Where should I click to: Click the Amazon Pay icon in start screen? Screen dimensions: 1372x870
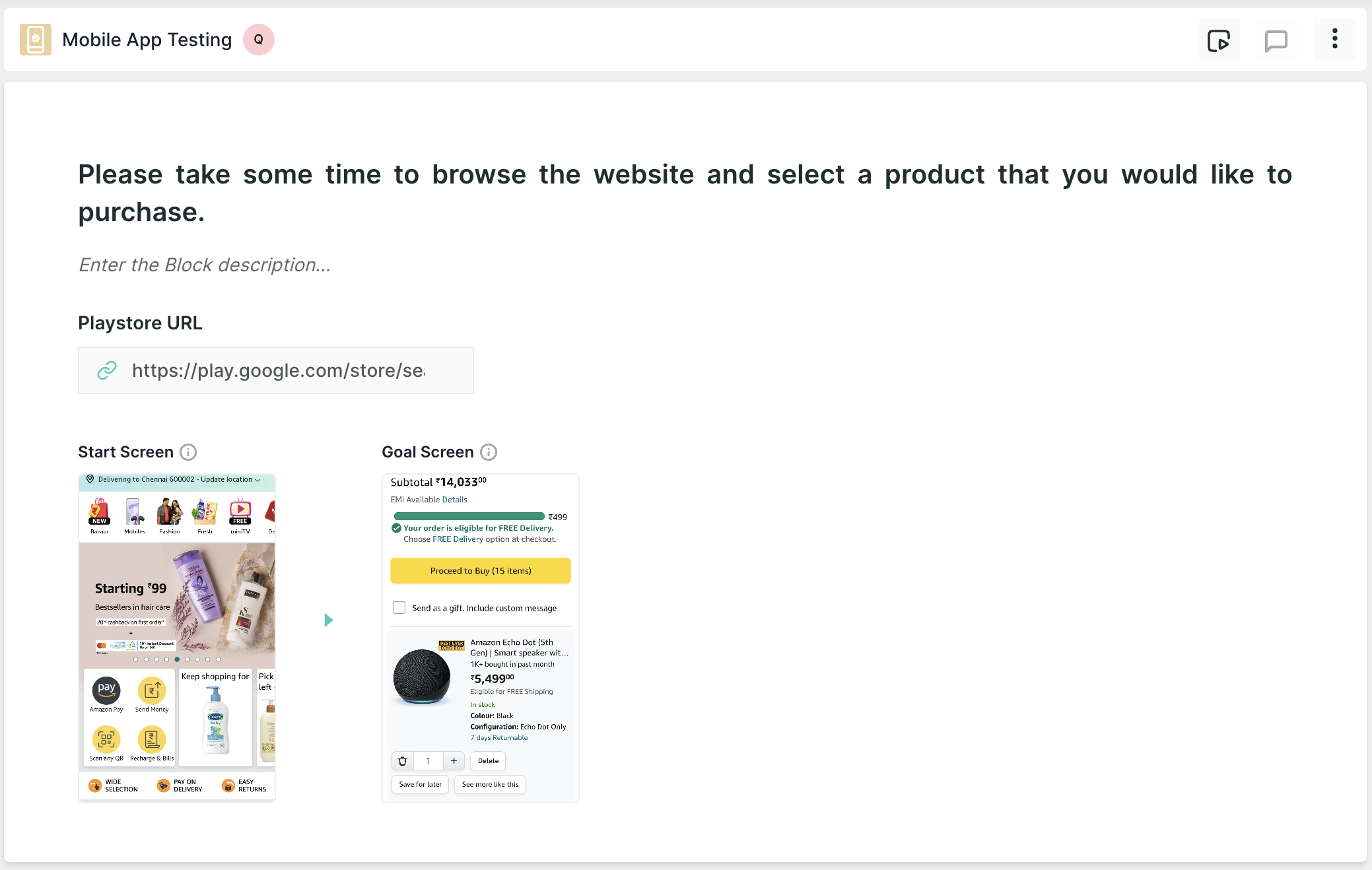point(106,690)
